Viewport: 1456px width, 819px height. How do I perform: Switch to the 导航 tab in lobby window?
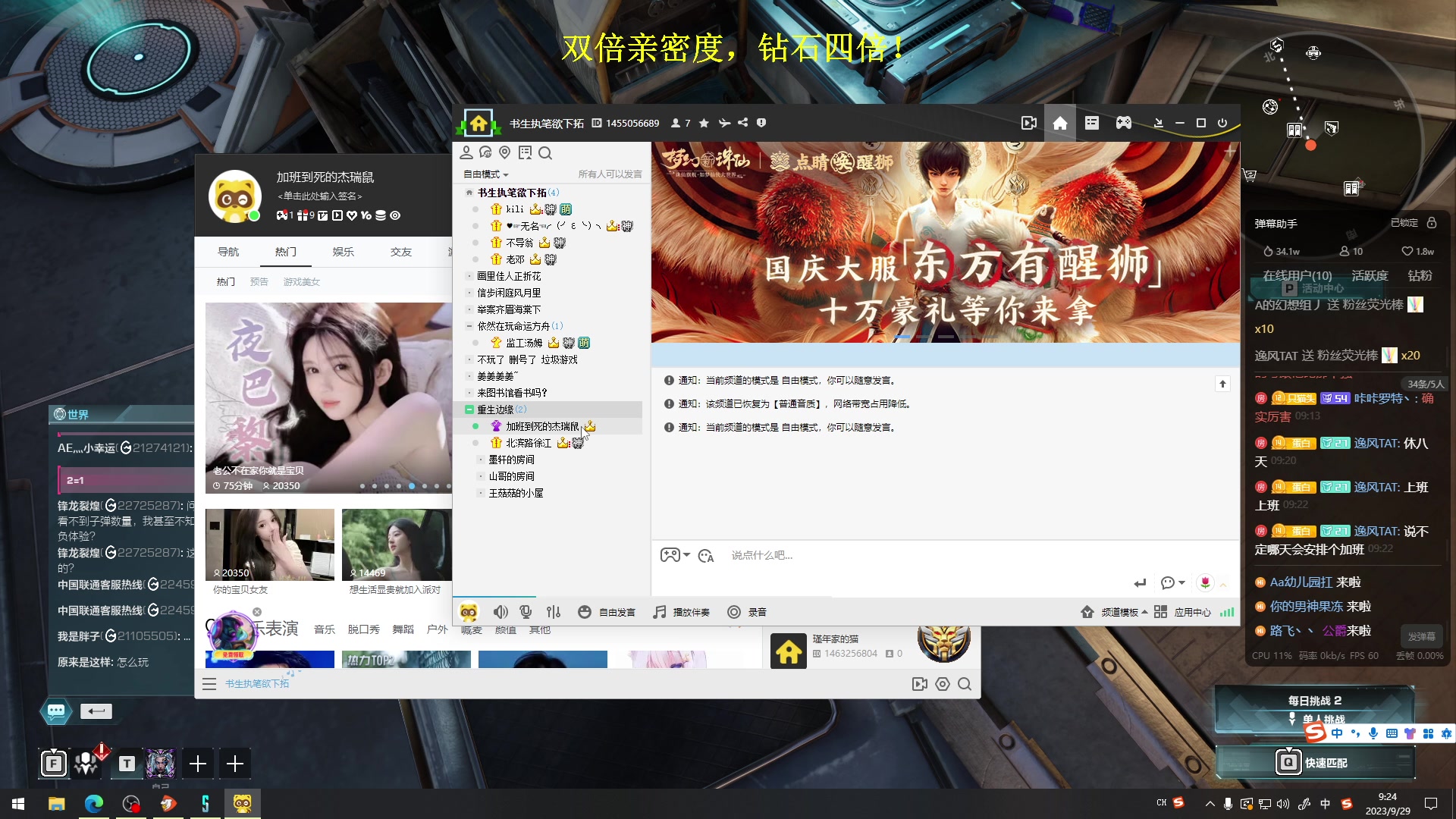(x=227, y=252)
